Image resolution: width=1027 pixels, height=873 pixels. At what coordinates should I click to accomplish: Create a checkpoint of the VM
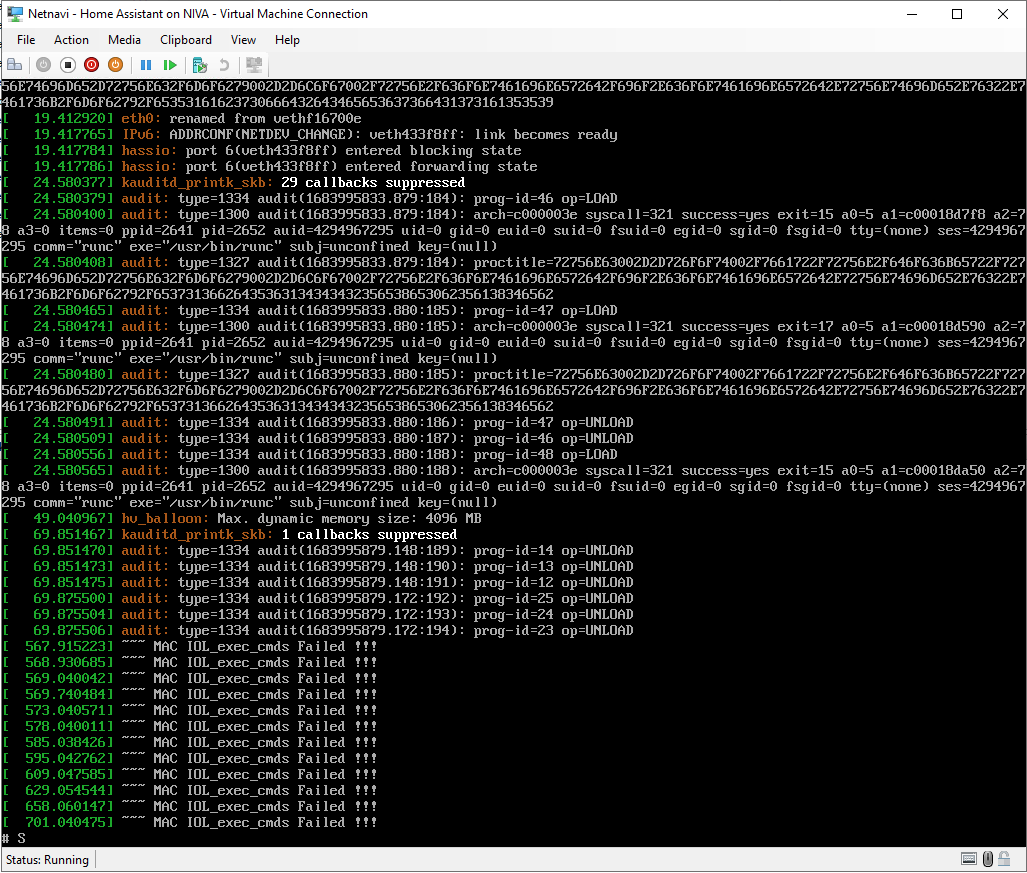tap(201, 64)
